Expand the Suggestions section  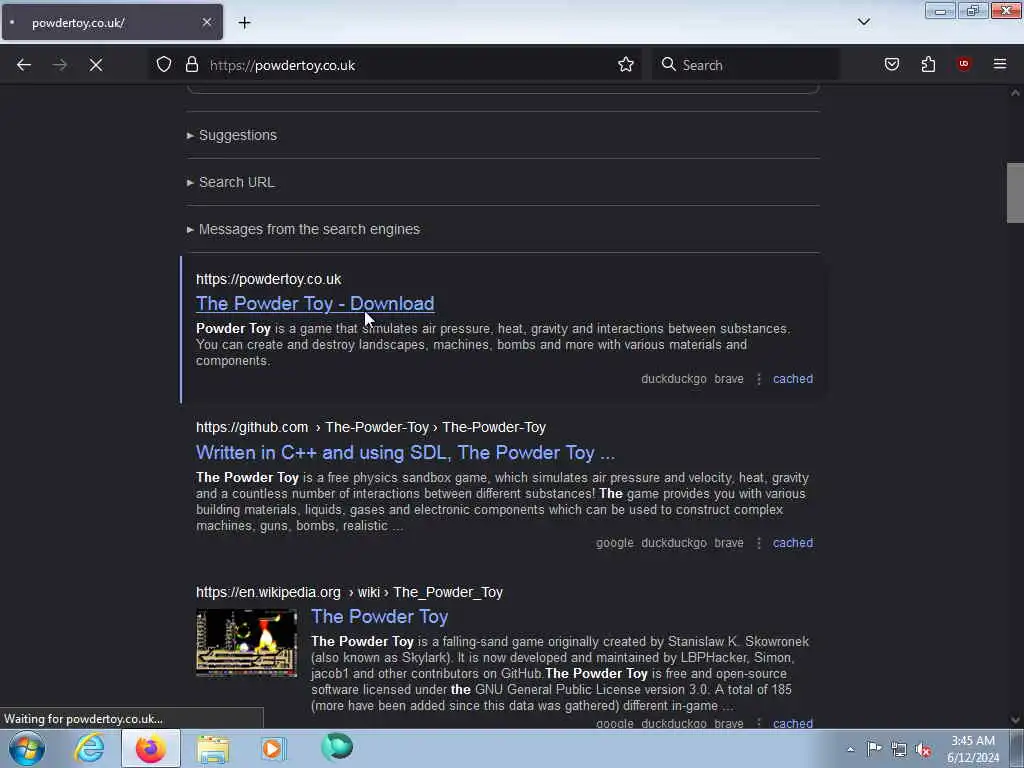coord(232,135)
